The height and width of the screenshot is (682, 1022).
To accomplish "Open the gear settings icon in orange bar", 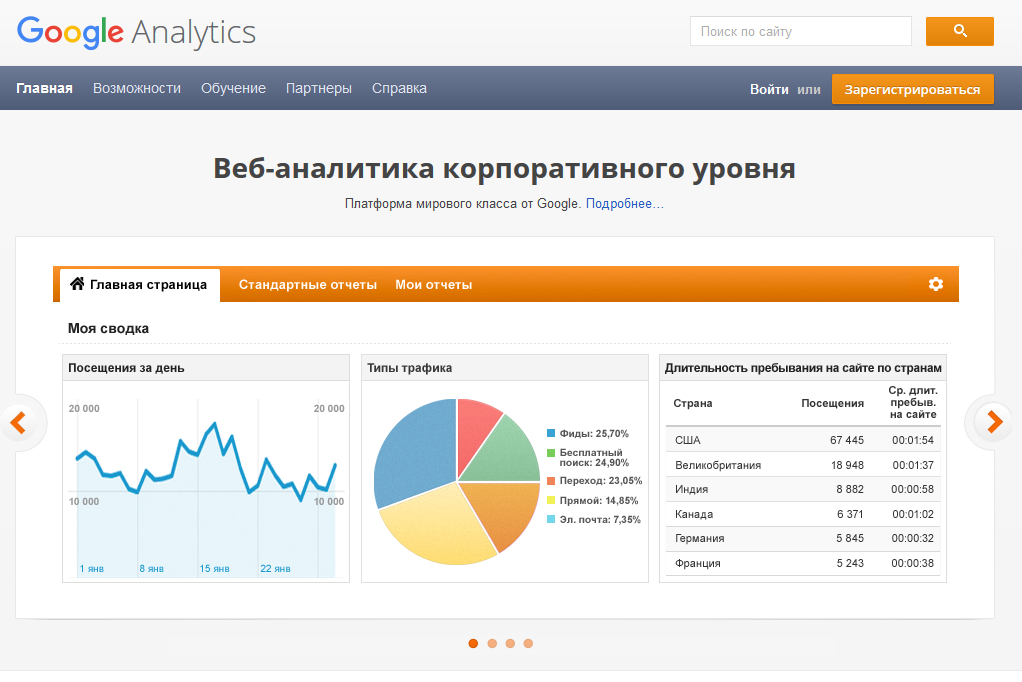I will tap(936, 284).
